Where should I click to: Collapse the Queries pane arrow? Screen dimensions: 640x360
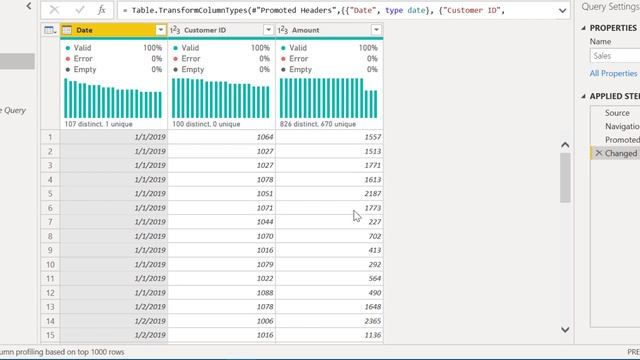(29, 6)
